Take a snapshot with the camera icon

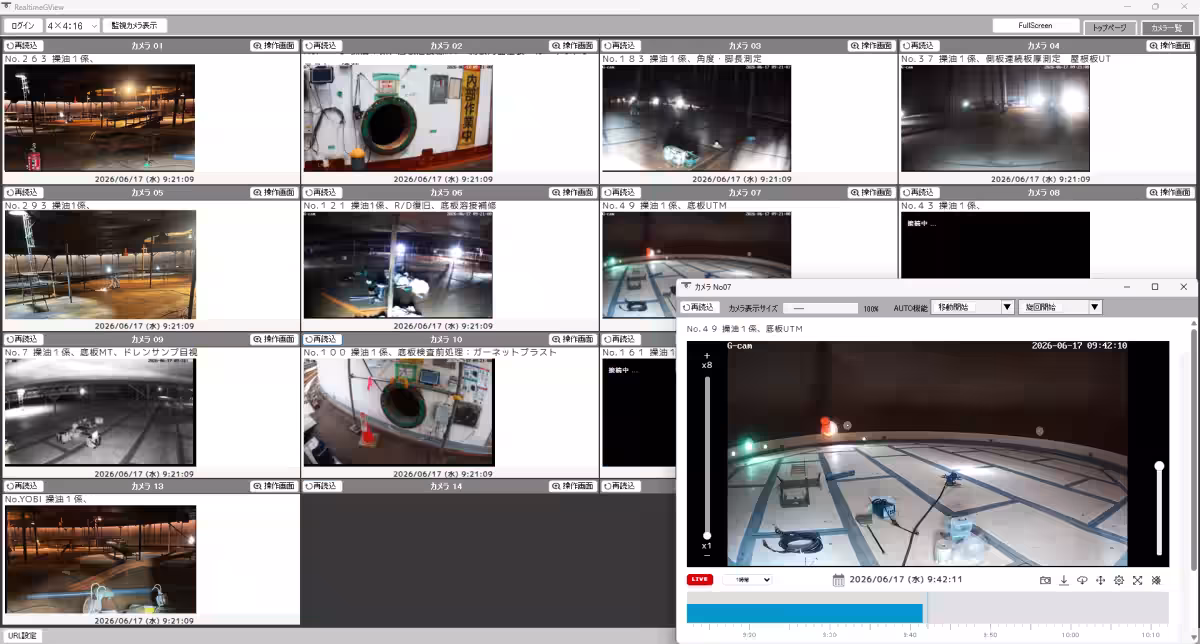coord(1045,580)
